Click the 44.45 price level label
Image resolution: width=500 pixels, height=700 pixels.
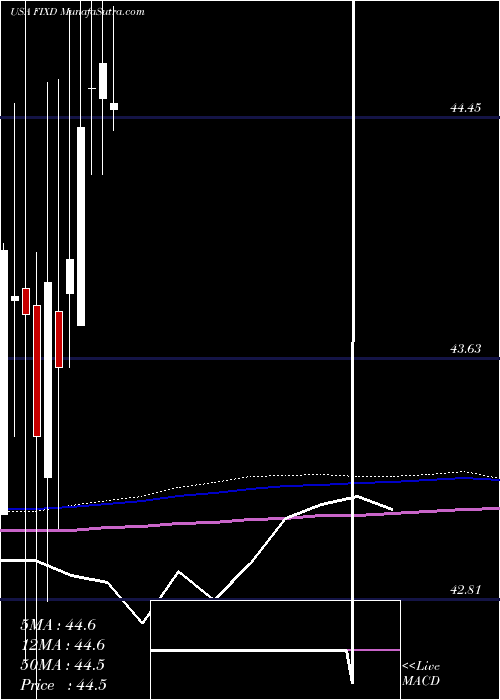(x=466, y=108)
